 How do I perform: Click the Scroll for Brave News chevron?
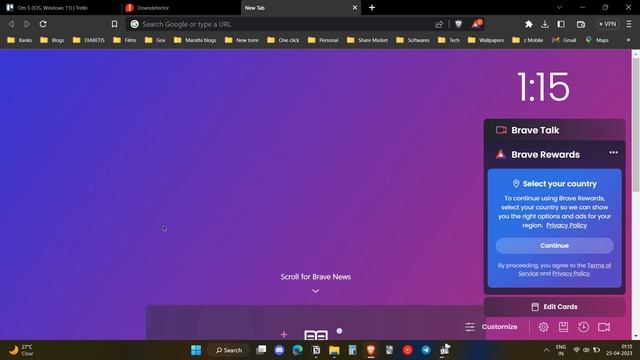tap(315, 291)
